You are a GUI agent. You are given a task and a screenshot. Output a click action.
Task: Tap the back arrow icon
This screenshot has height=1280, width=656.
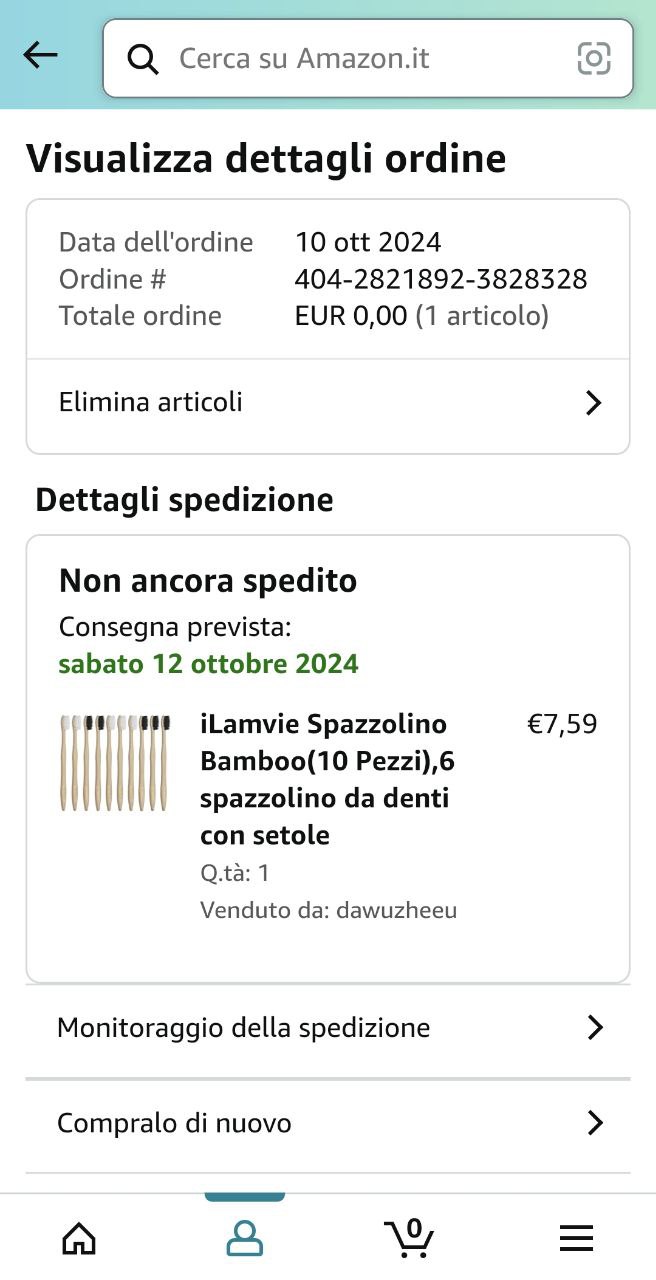pyautogui.click(x=40, y=56)
